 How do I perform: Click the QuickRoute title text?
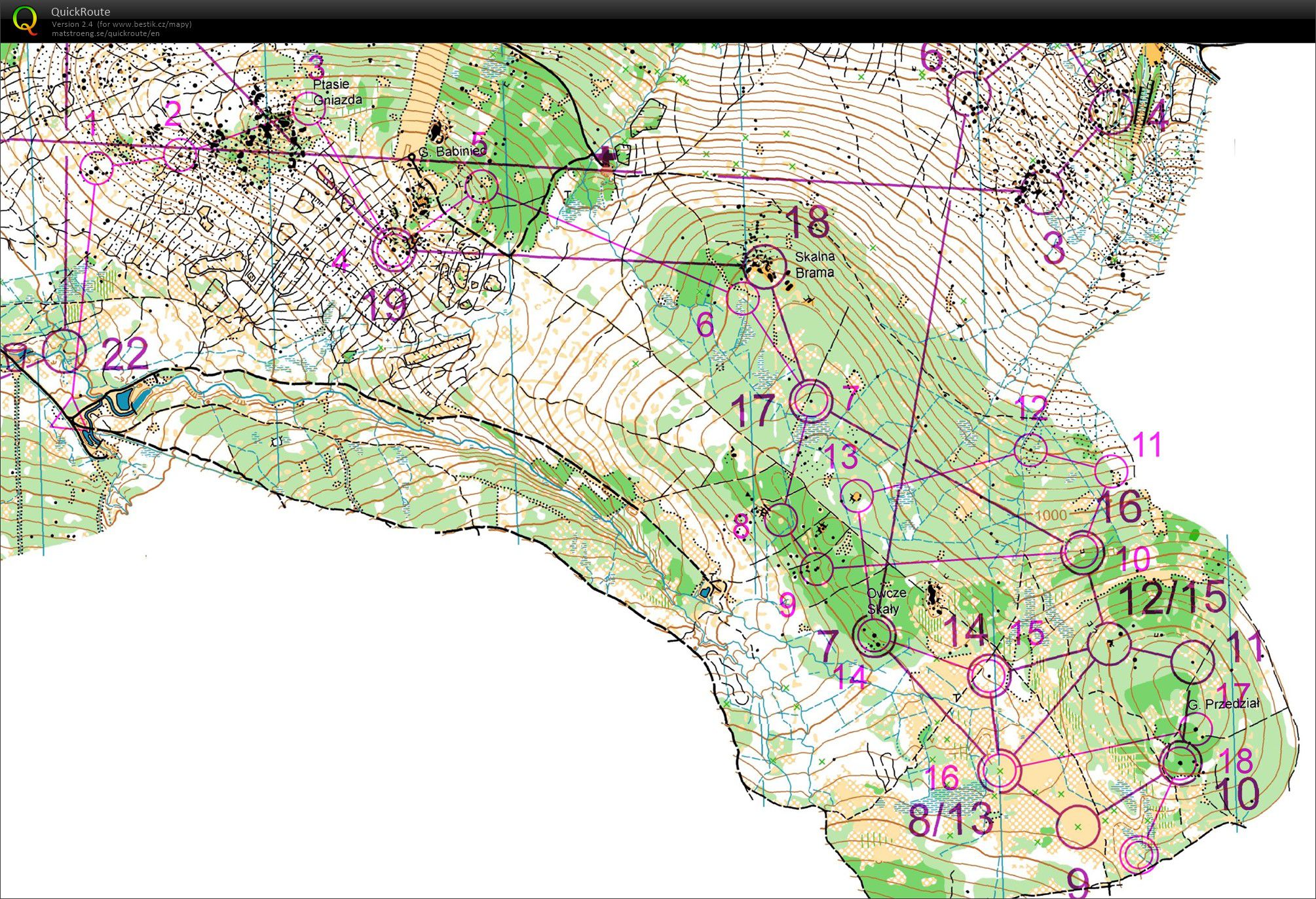[x=81, y=12]
